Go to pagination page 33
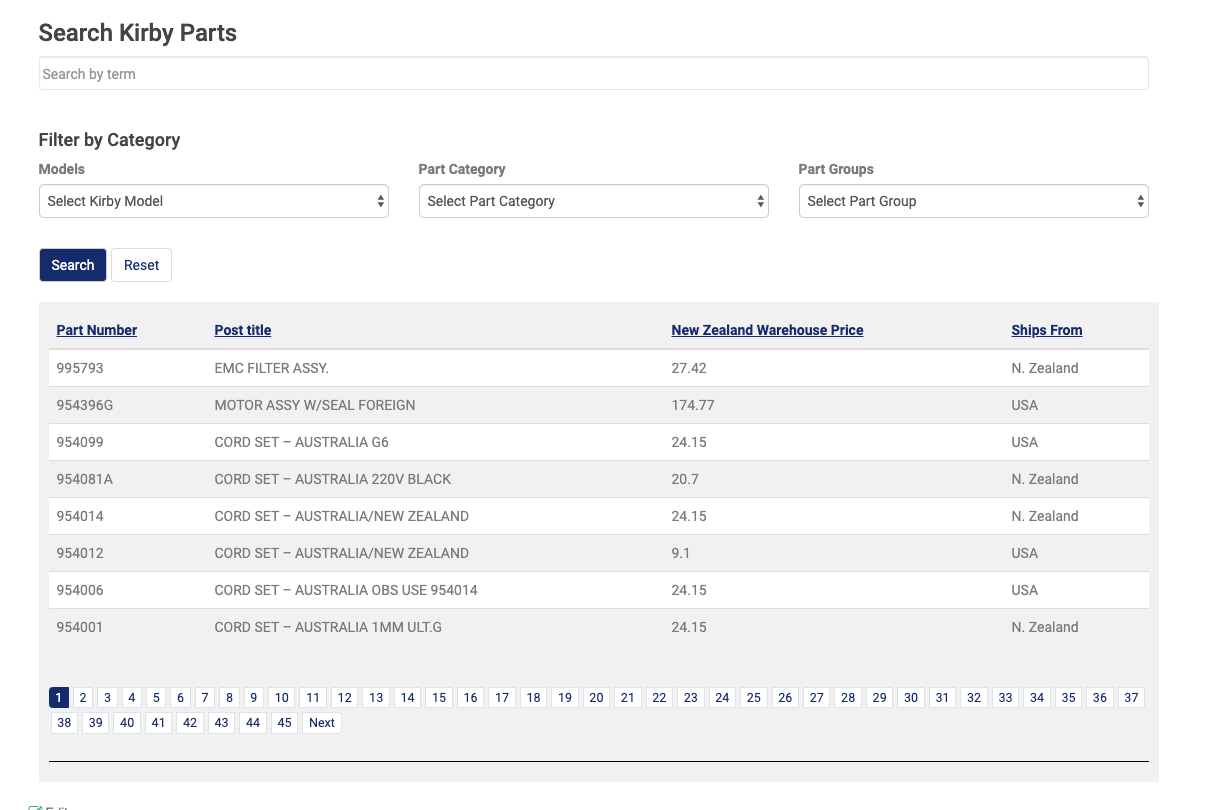 coord(1005,698)
